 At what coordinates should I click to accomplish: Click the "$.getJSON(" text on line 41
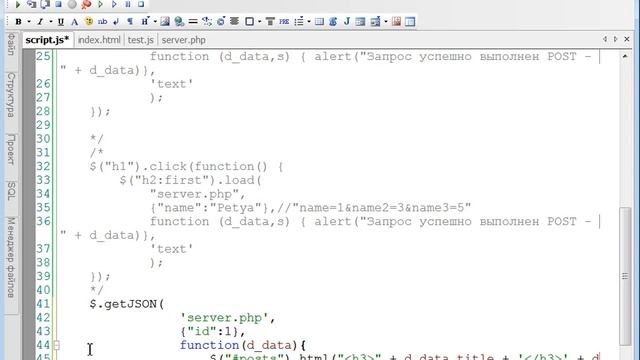pyautogui.click(x=127, y=304)
